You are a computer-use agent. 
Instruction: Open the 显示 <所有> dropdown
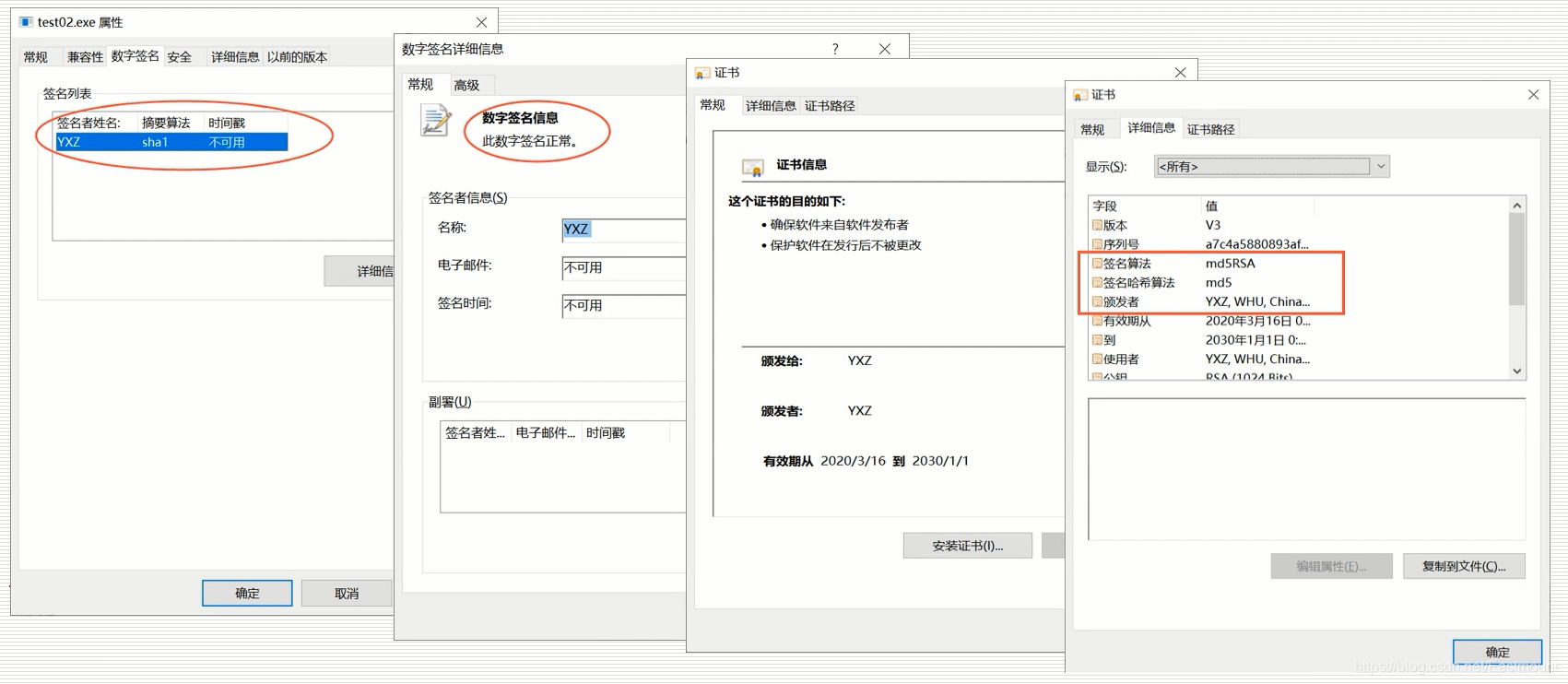point(1272,166)
